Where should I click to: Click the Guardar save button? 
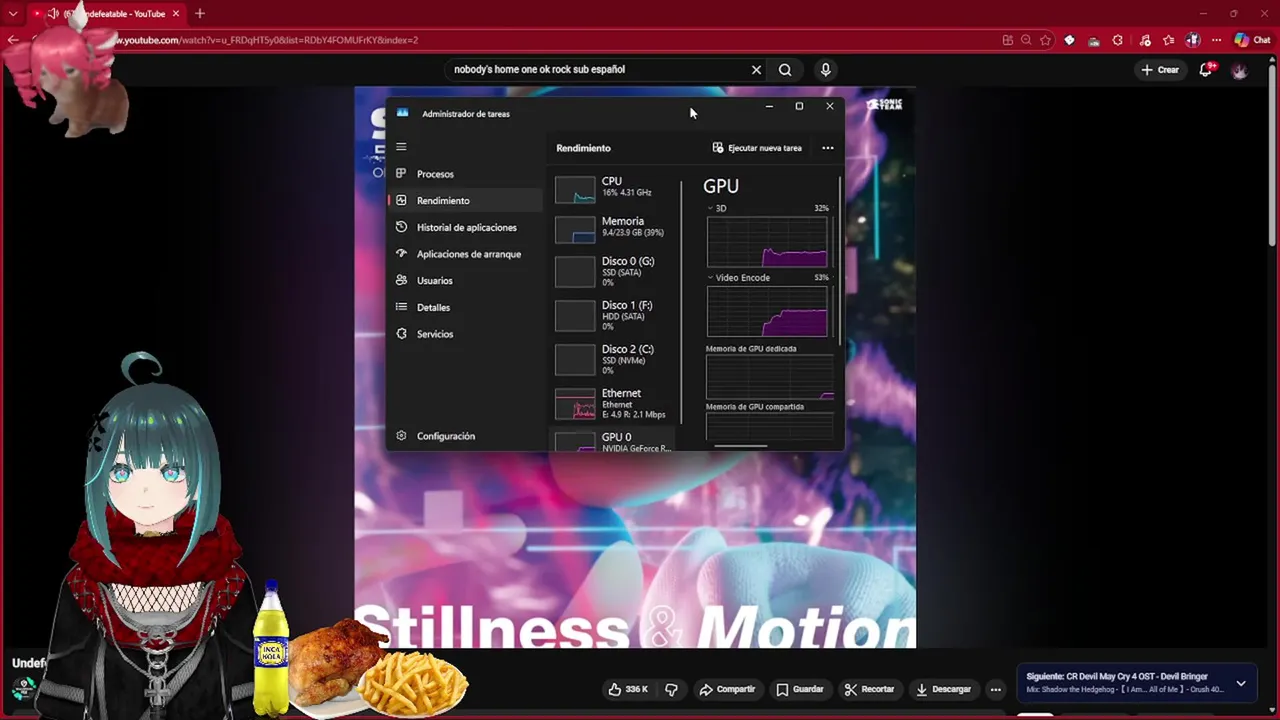799,689
